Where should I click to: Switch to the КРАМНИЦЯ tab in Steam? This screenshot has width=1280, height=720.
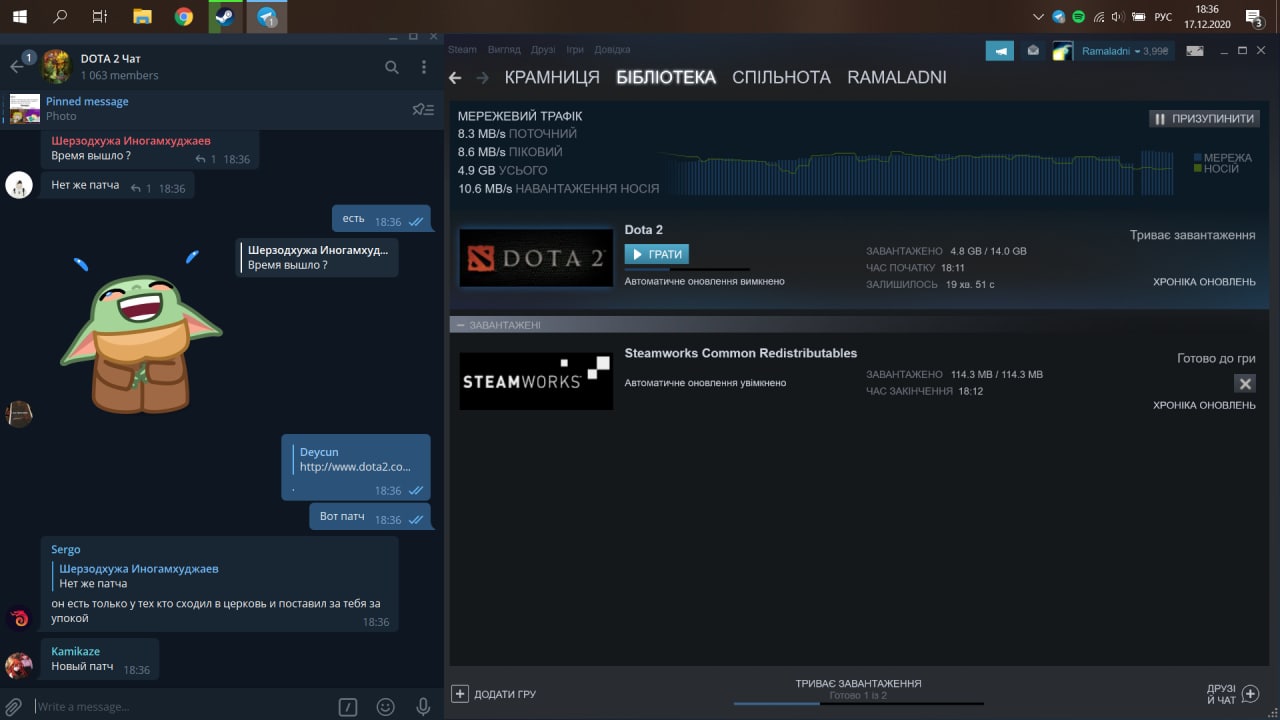pos(552,78)
